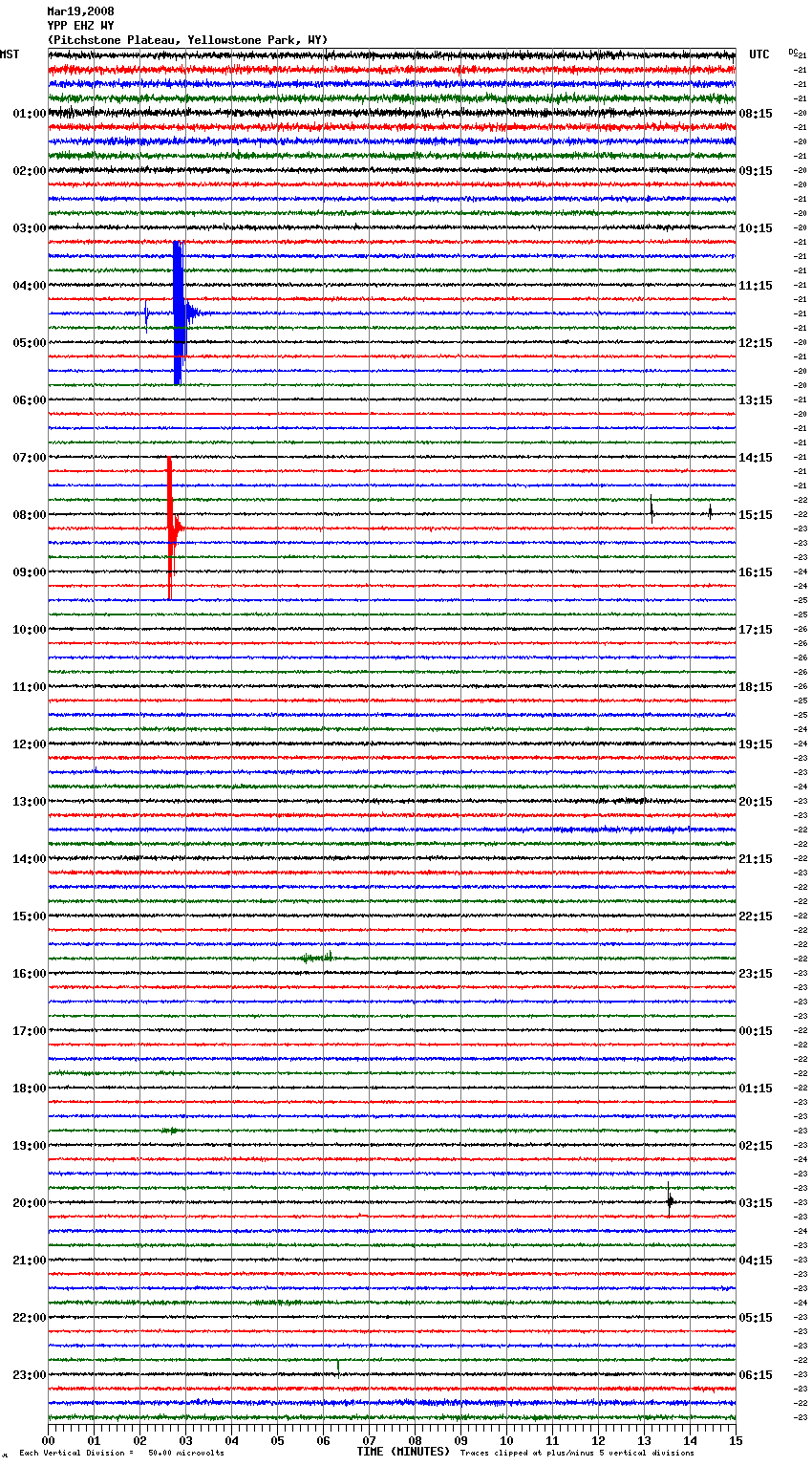The height and width of the screenshot is (1466, 812).
Task: Click the Each Vertical Division 50.00 microvolts note
Action: (121, 1453)
